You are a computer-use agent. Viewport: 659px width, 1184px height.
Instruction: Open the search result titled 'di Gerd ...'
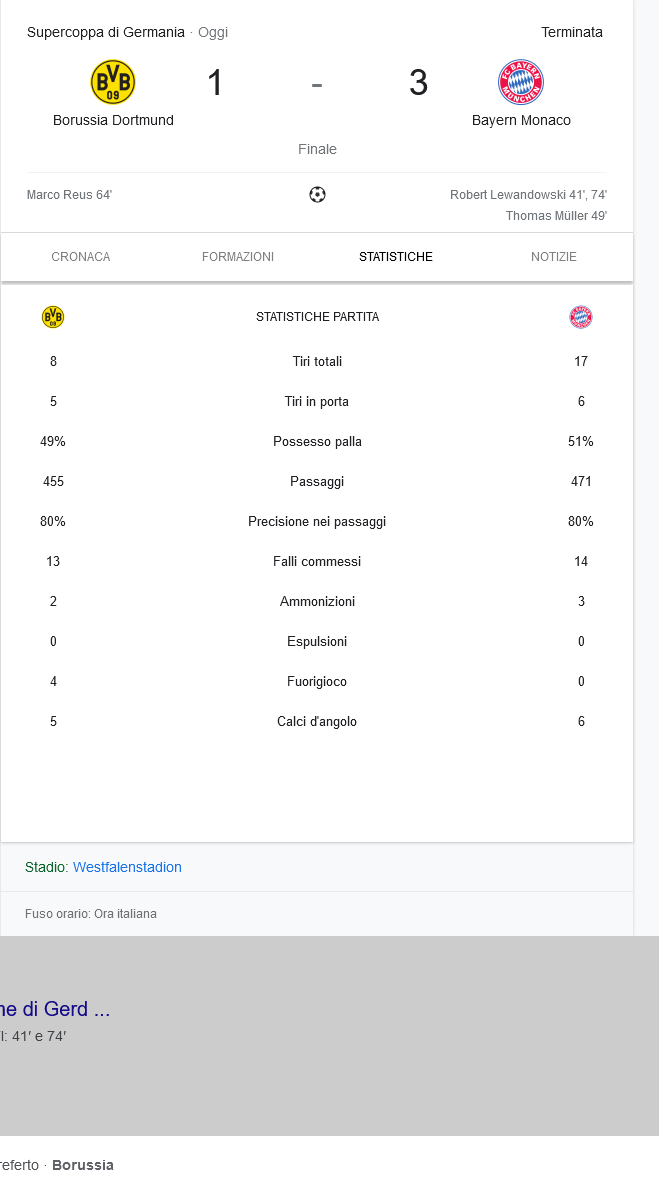tap(56, 1009)
